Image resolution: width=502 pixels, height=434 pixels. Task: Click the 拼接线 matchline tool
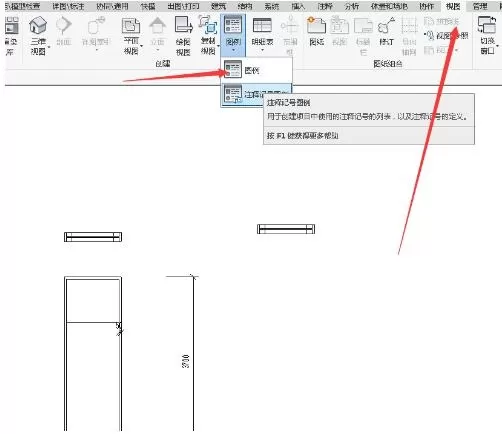pyautogui.click(x=442, y=21)
